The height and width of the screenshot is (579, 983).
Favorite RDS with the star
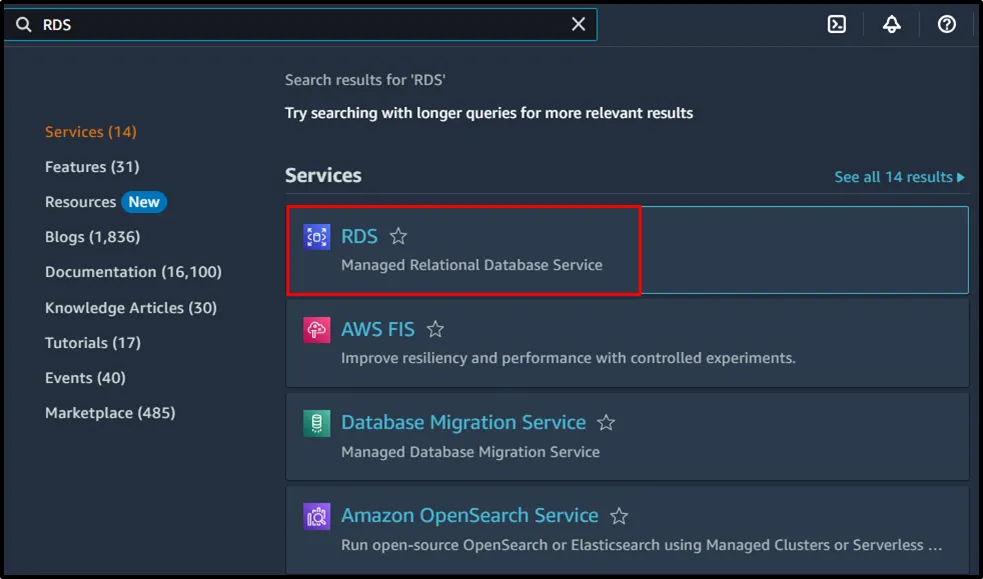tap(398, 237)
